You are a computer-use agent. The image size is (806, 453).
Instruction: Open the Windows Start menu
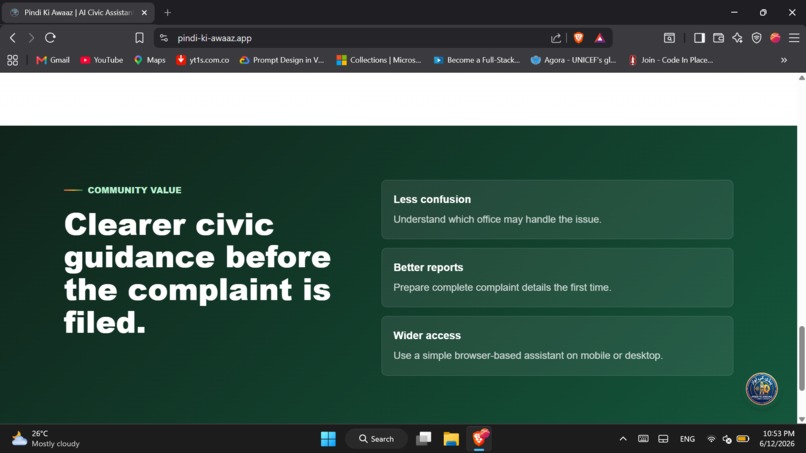pyautogui.click(x=328, y=439)
